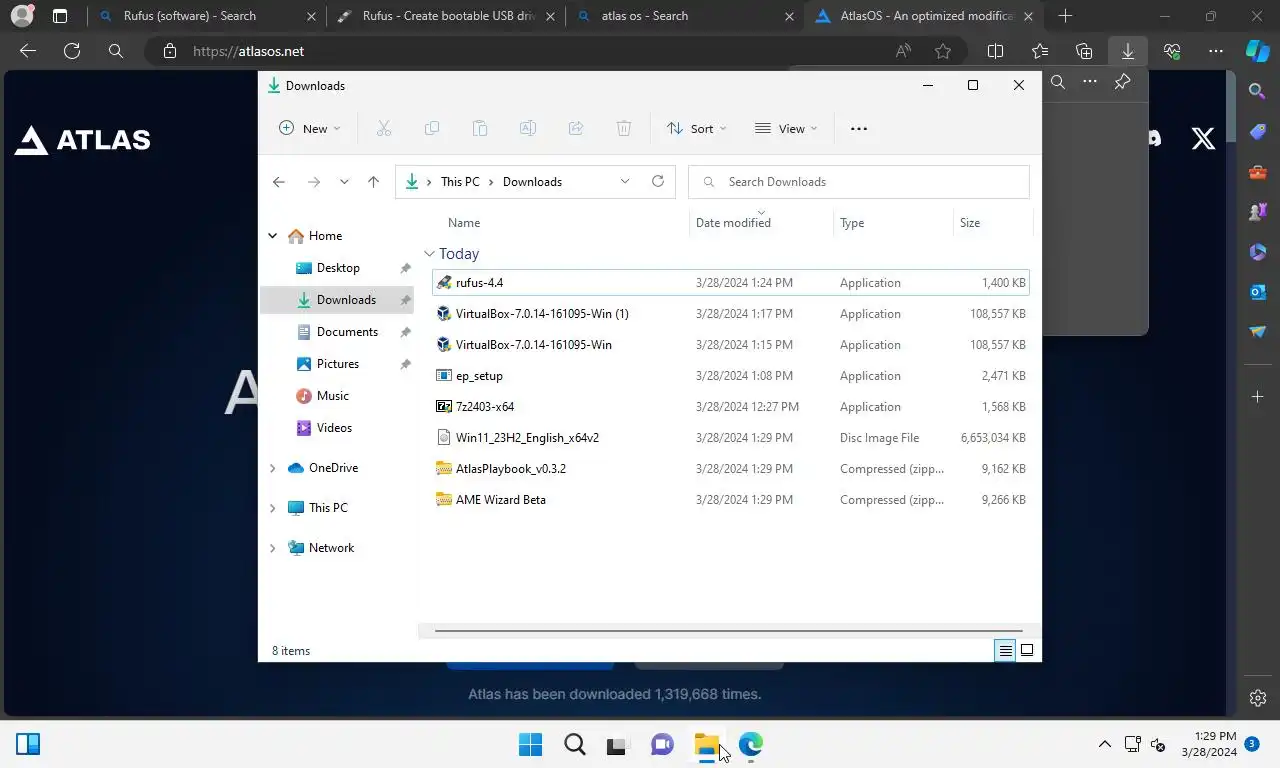Viewport: 1280px width, 768px height.
Task: Switch to Rufus (software) Search tab
Action: tap(205, 16)
